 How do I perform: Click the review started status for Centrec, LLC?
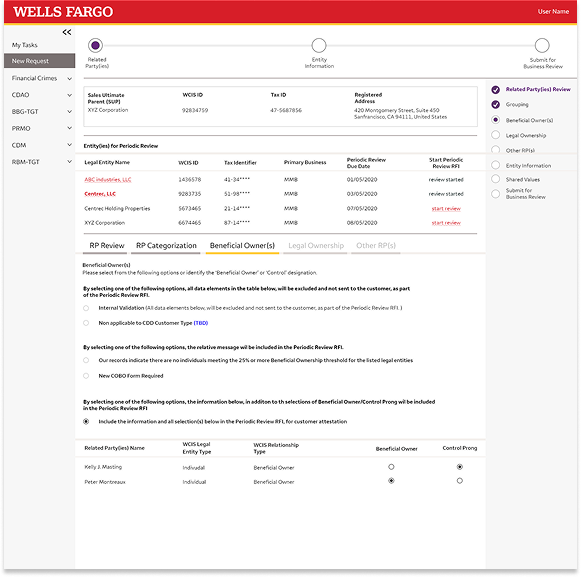coord(446,194)
